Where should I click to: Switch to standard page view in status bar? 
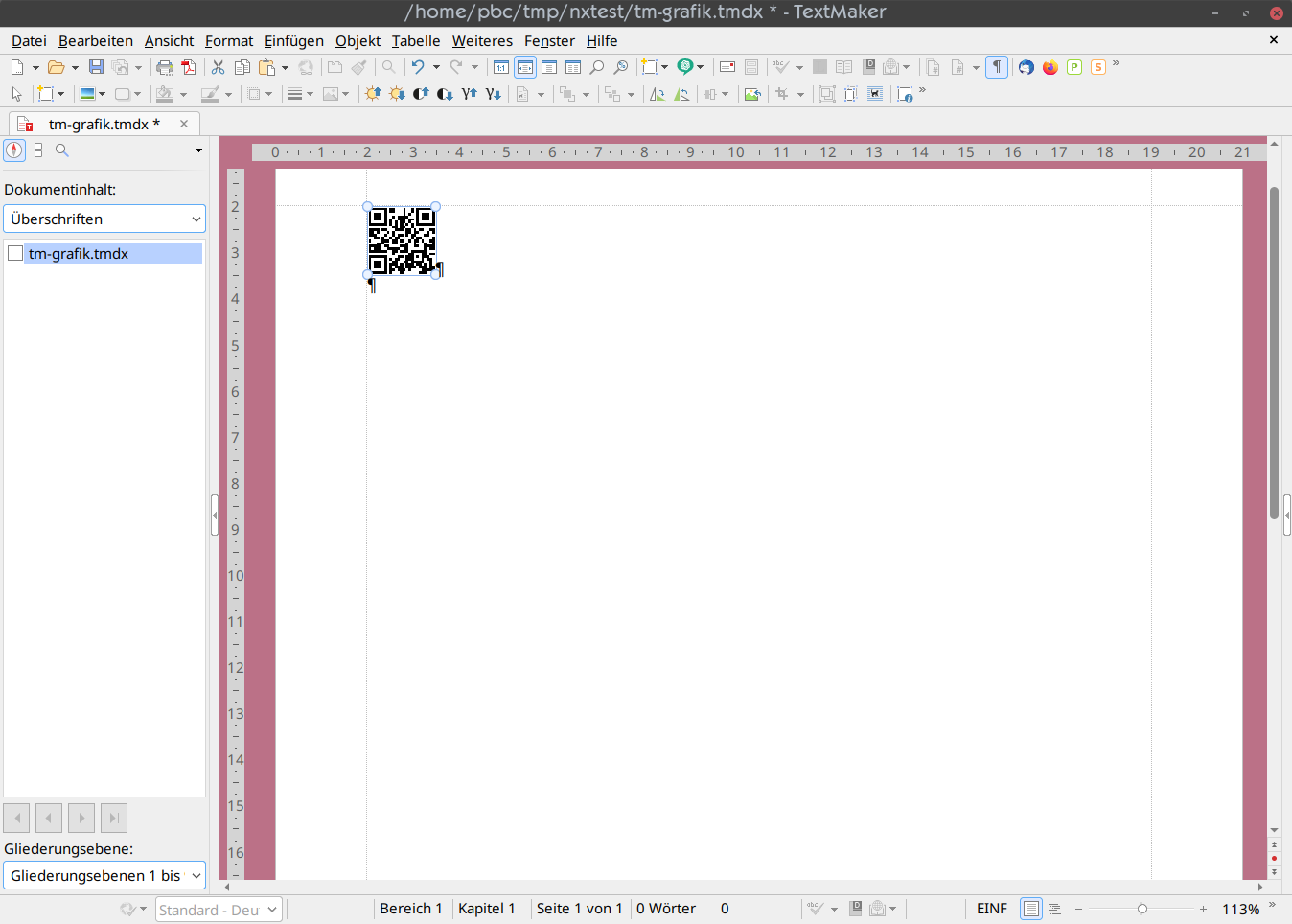[x=1031, y=909]
